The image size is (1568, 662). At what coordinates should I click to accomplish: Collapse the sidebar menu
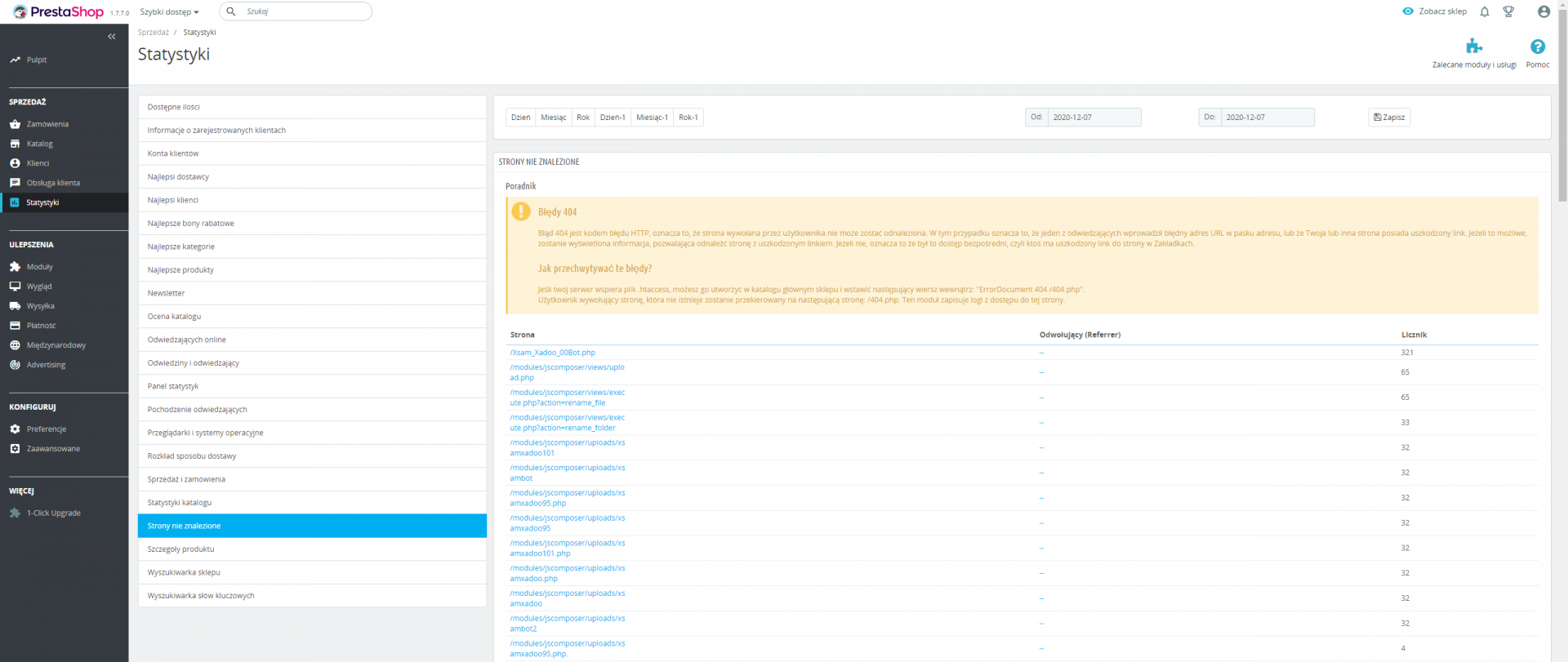(x=112, y=37)
